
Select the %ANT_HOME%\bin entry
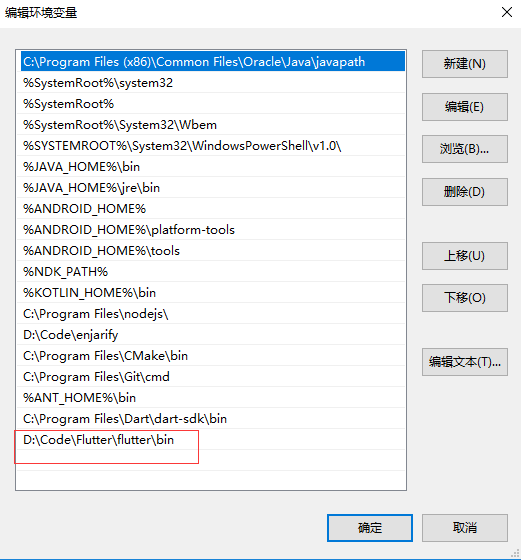(x=211, y=398)
